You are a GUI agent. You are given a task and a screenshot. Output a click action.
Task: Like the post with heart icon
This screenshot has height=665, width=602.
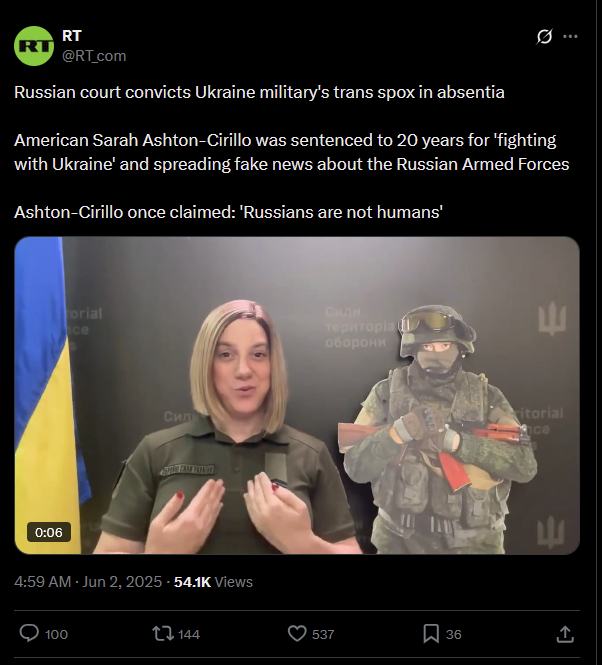pos(297,634)
